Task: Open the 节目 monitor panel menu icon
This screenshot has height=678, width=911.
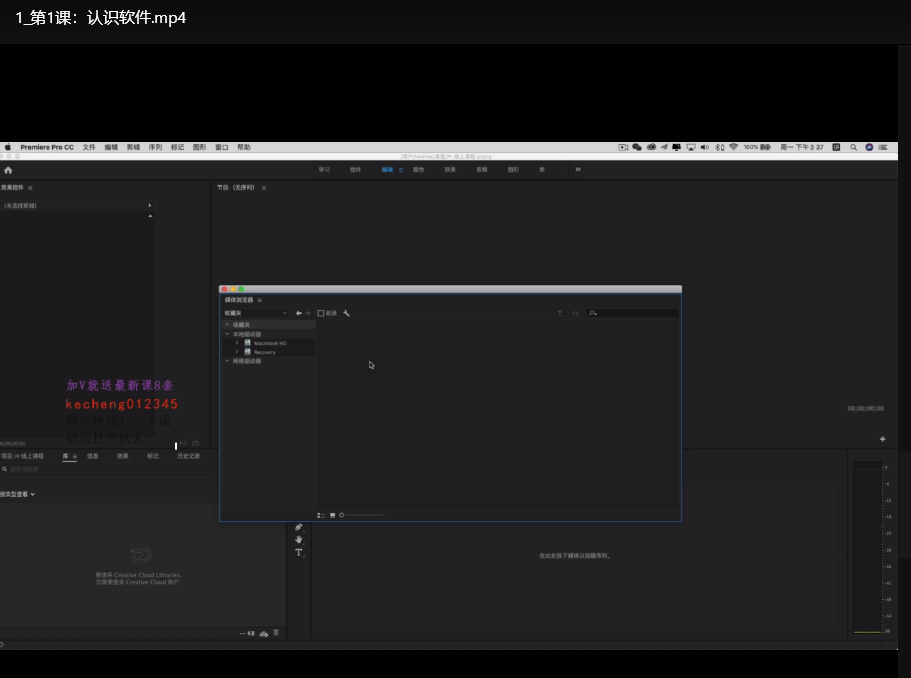Action: pyautogui.click(x=264, y=188)
